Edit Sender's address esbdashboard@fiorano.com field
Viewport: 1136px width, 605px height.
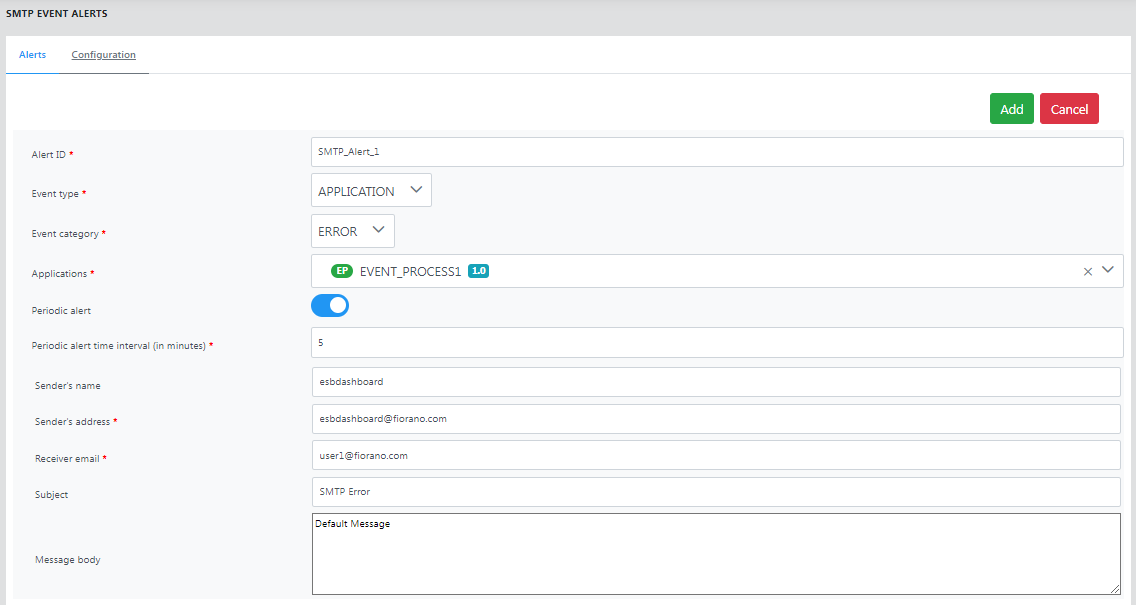pyautogui.click(x=717, y=419)
